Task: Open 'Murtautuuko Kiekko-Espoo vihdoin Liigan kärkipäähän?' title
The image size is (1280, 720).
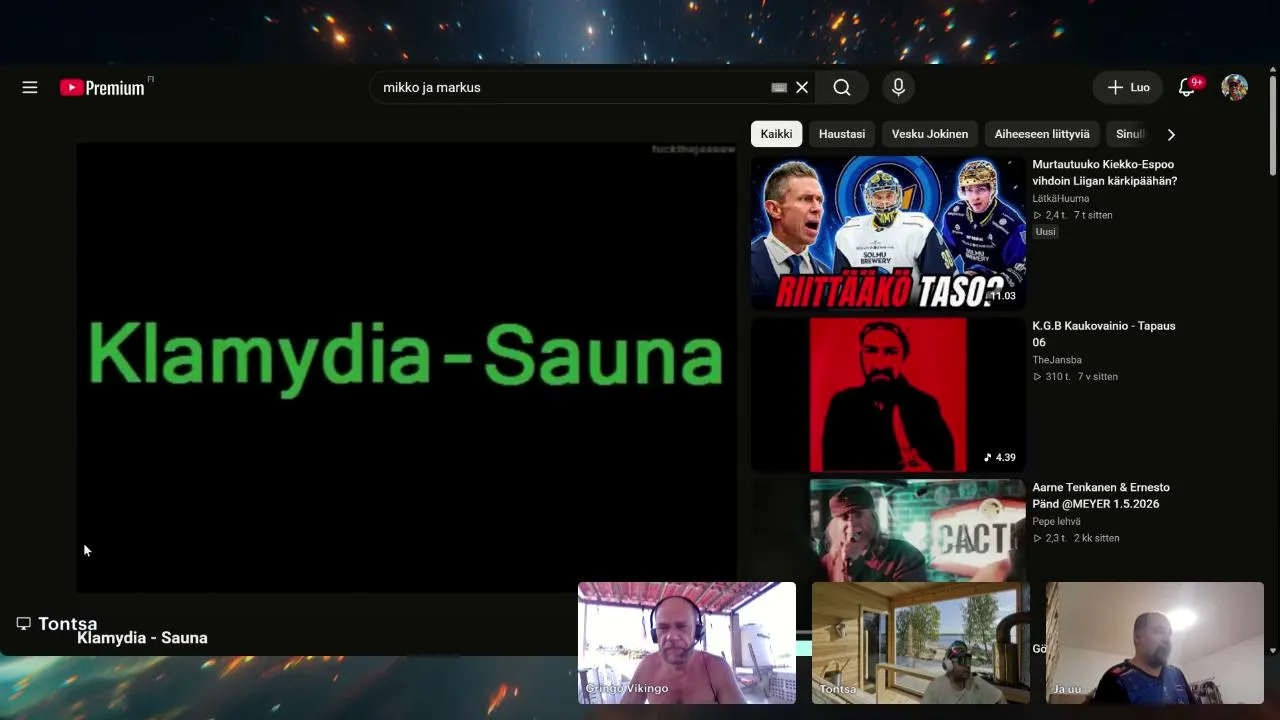Action: pyautogui.click(x=1105, y=173)
